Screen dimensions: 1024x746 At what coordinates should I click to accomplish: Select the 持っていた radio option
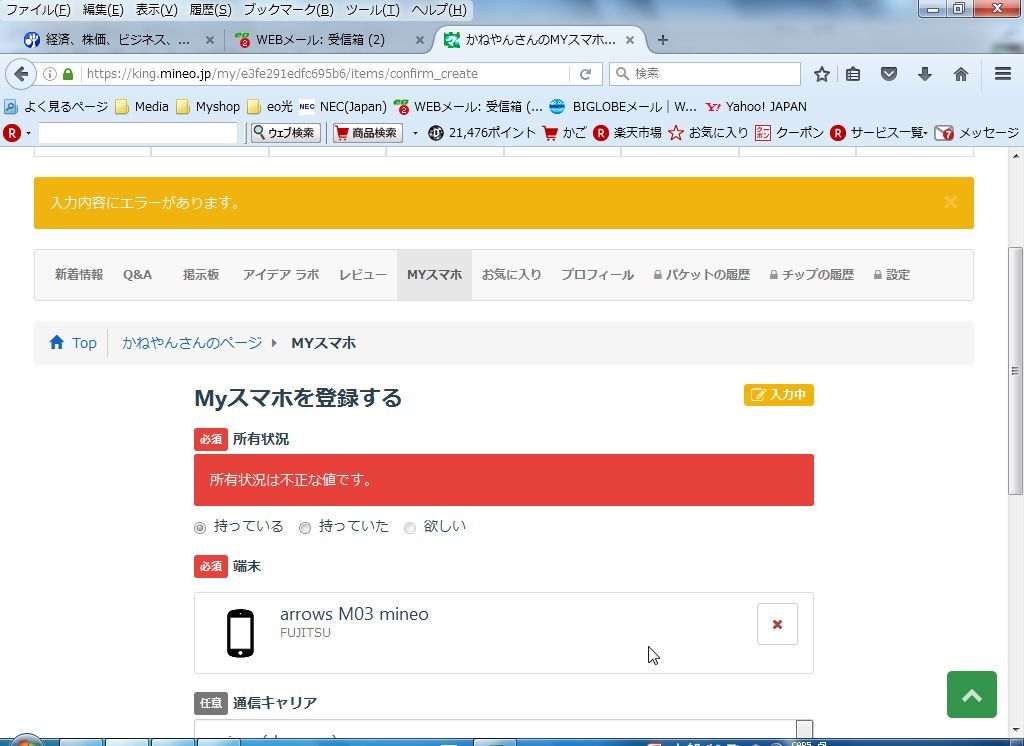tap(305, 527)
